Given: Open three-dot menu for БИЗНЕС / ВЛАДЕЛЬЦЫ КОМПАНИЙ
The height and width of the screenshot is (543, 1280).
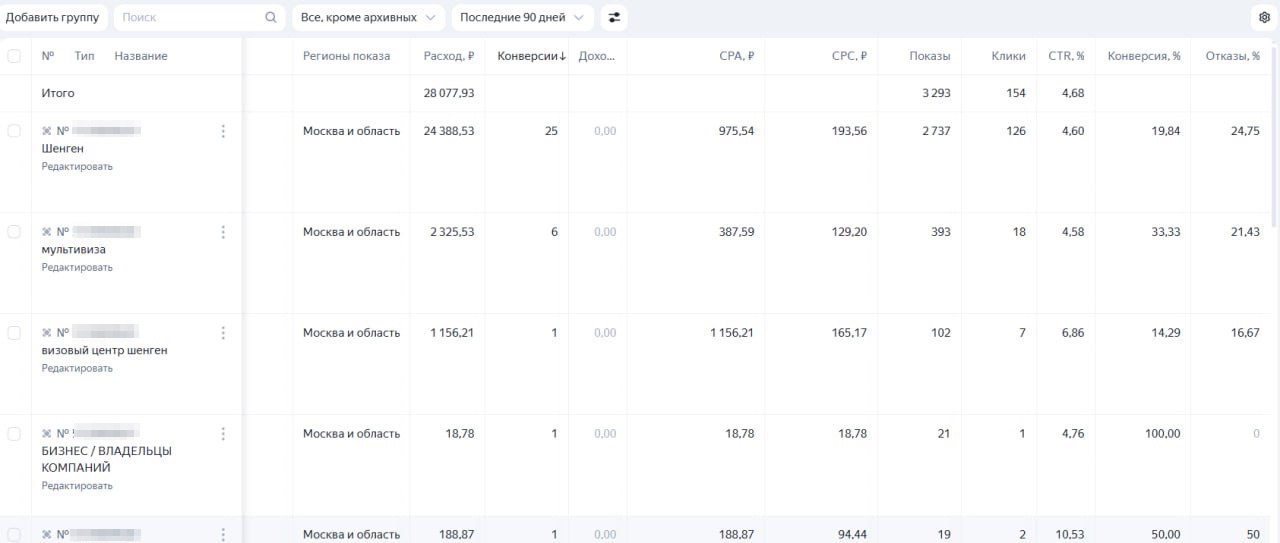Looking at the screenshot, I should (x=223, y=434).
